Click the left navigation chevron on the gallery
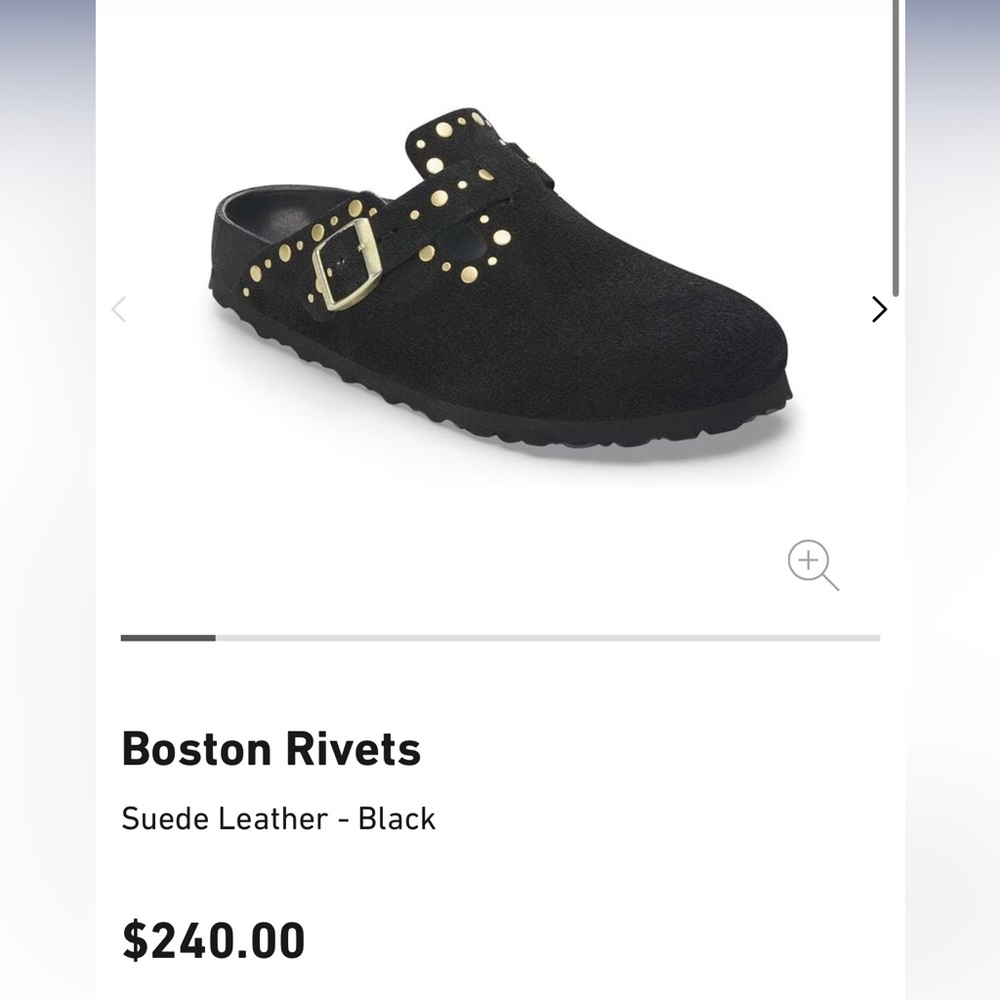This screenshot has height=1000, width=1000. [x=120, y=310]
